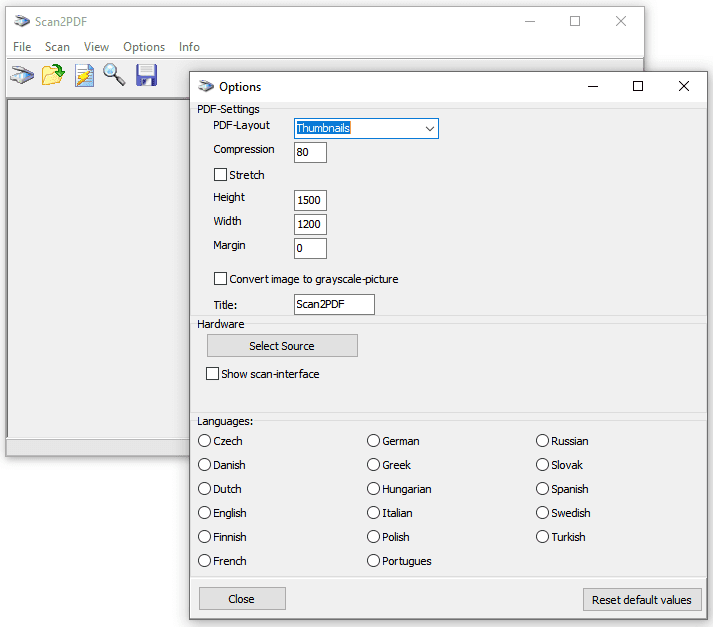Expand the PDF-Layout dropdown
The image size is (713, 627).
[430, 129]
